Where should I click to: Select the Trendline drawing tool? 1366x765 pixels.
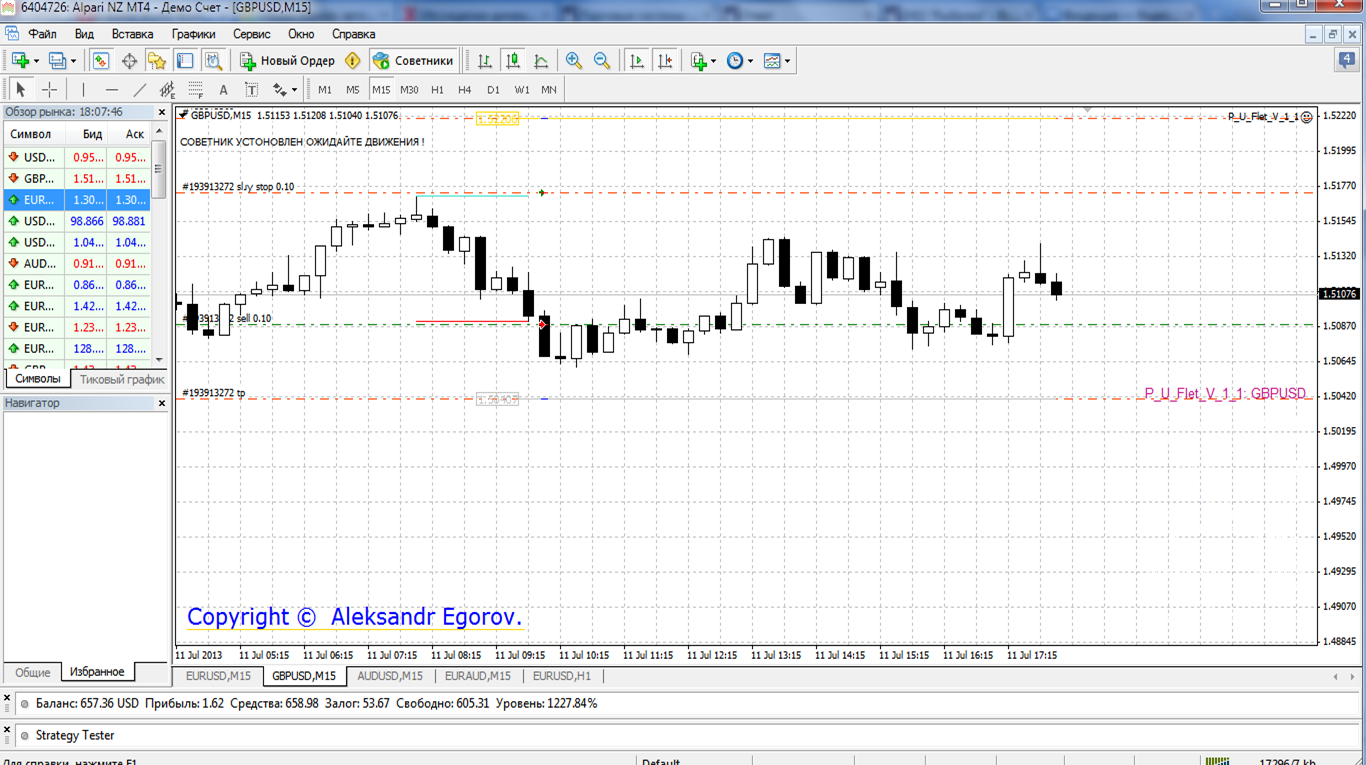[x=140, y=89]
